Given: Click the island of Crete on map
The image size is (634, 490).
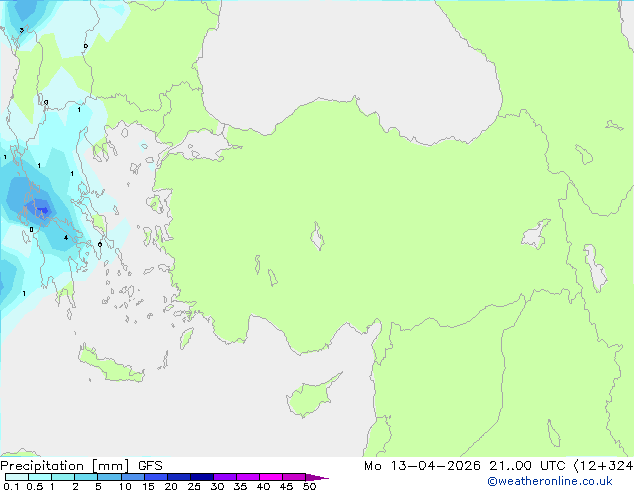Looking at the screenshot, I should tap(111, 365).
